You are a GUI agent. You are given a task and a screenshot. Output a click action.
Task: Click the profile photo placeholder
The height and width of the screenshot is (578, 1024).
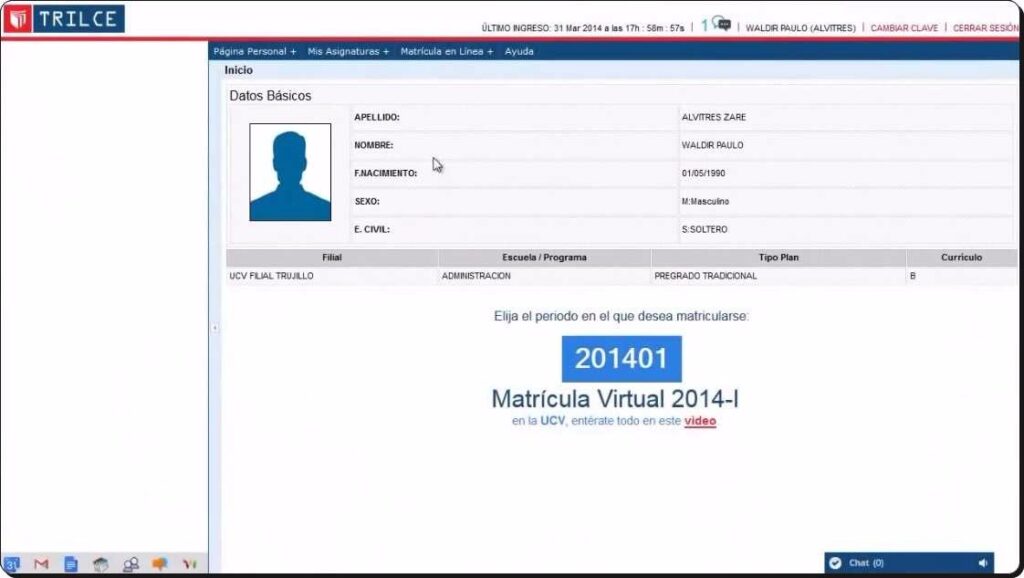(x=290, y=171)
